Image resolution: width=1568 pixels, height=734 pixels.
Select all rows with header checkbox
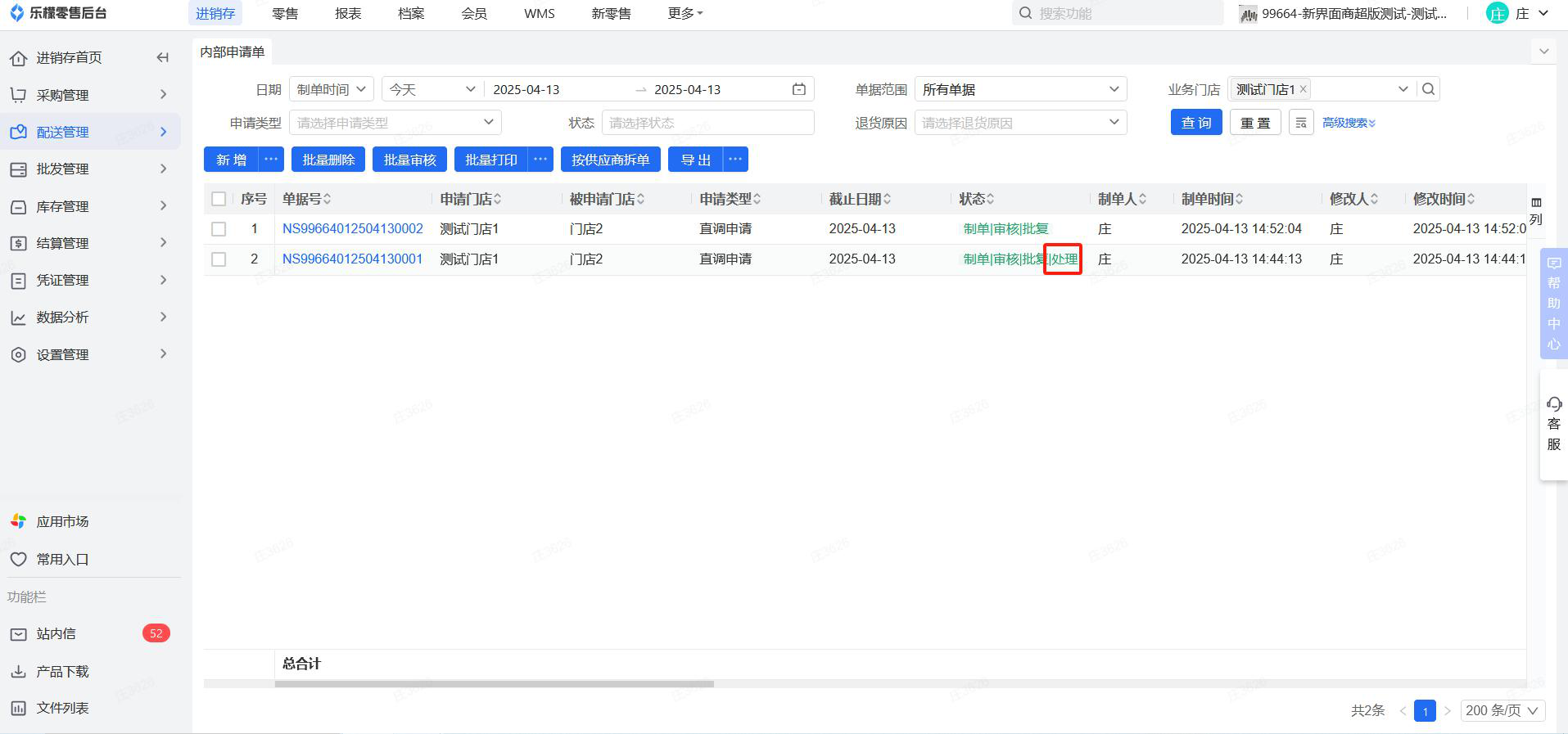[x=219, y=199]
